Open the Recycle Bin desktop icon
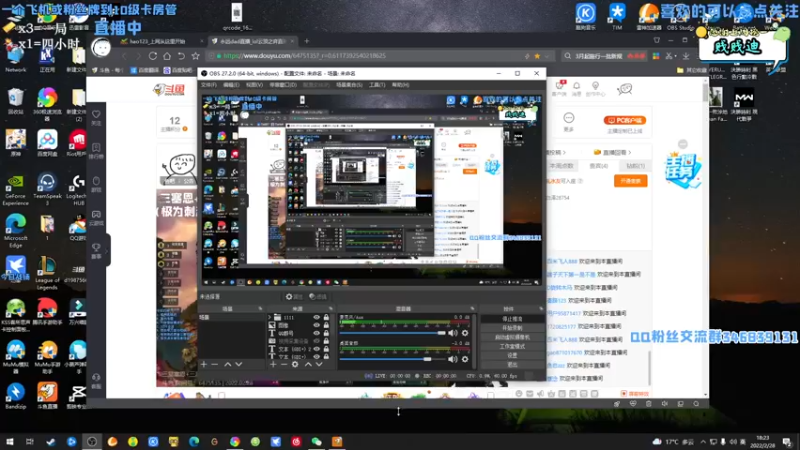The height and width of the screenshot is (450, 800). tap(15, 100)
